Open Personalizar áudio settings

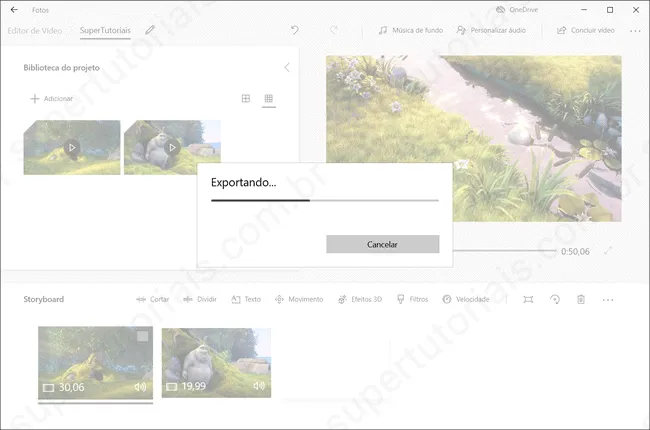(491, 30)
